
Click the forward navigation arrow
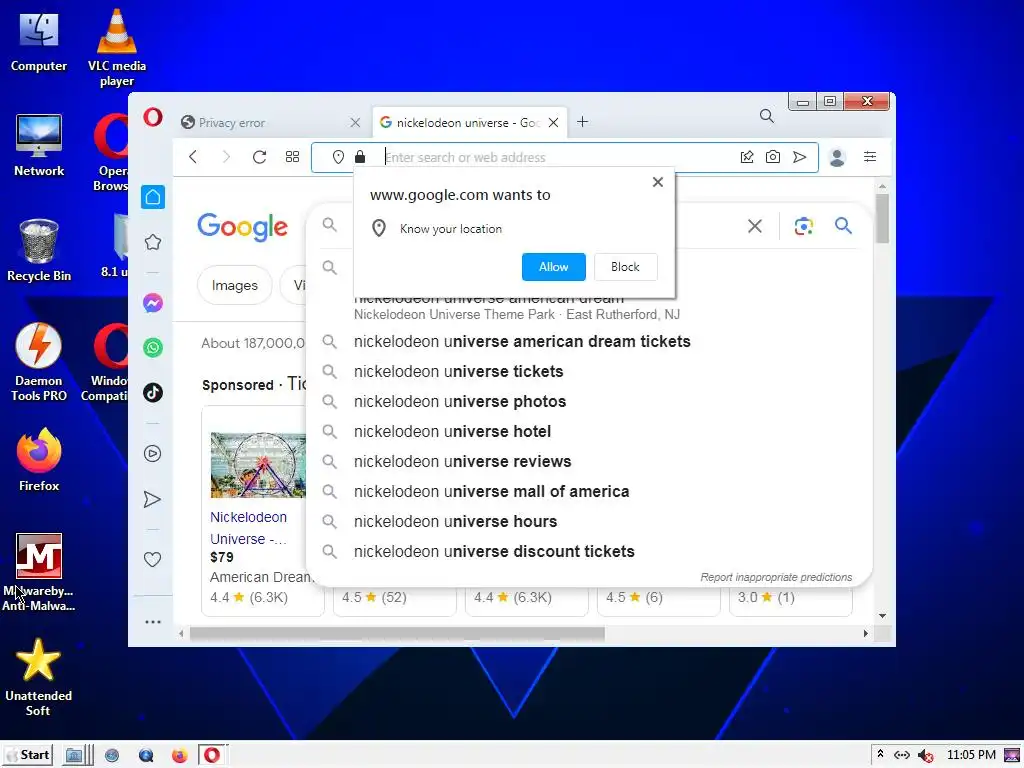point(226,157)
